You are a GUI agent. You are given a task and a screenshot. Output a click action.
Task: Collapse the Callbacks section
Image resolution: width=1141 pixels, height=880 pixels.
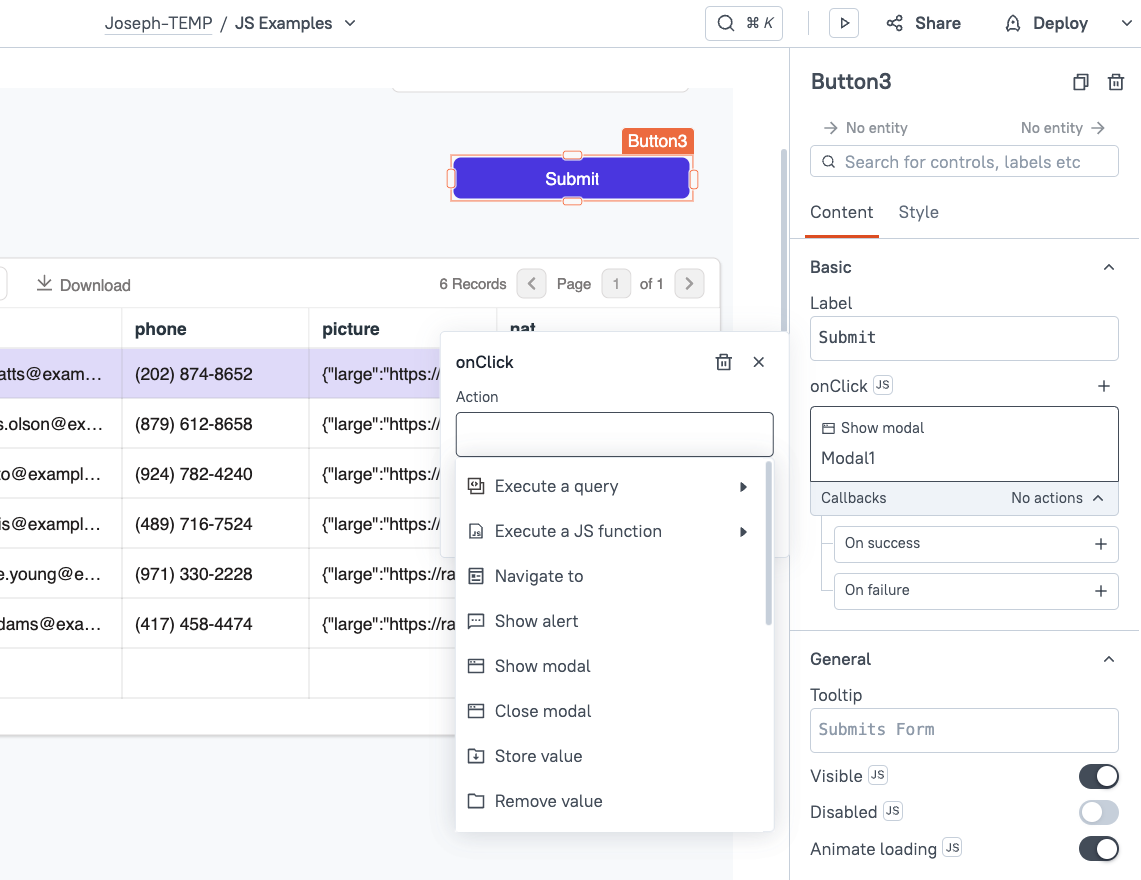tap(1106, 498)
